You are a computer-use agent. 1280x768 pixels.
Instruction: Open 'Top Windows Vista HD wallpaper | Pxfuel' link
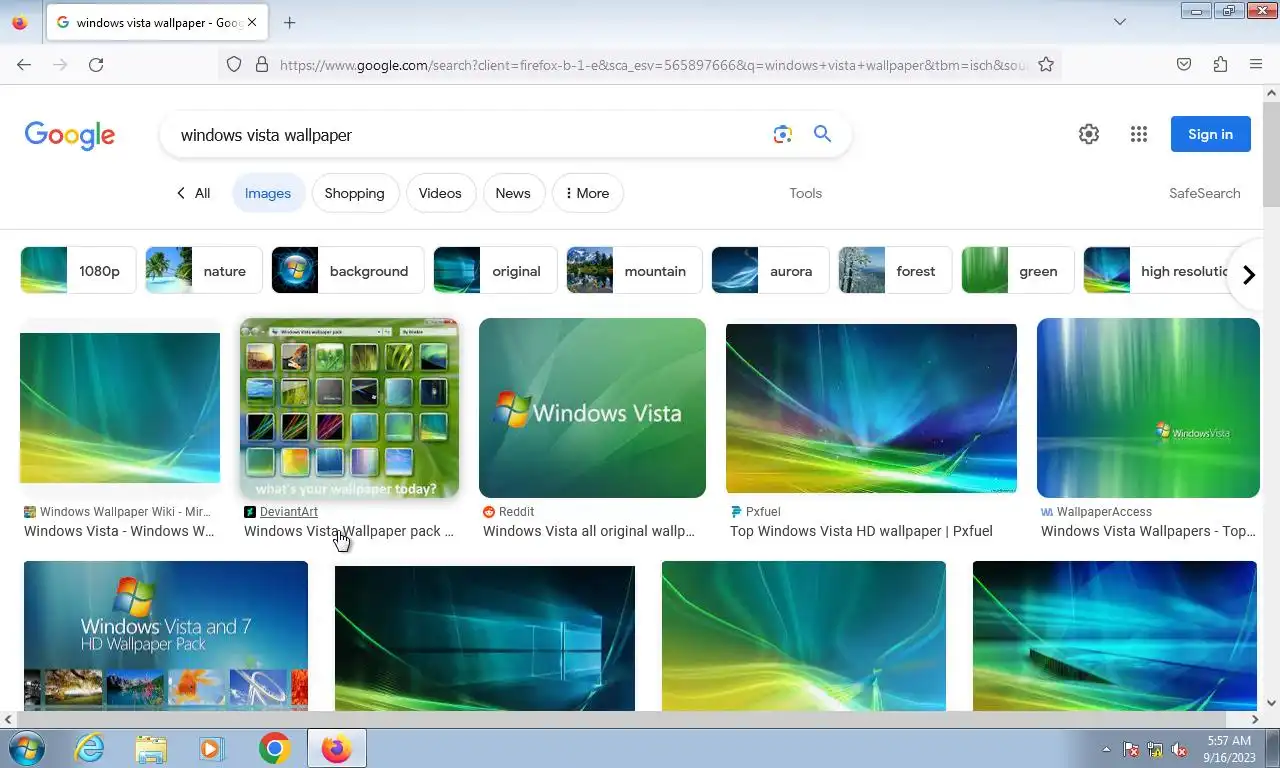(861, 531)
